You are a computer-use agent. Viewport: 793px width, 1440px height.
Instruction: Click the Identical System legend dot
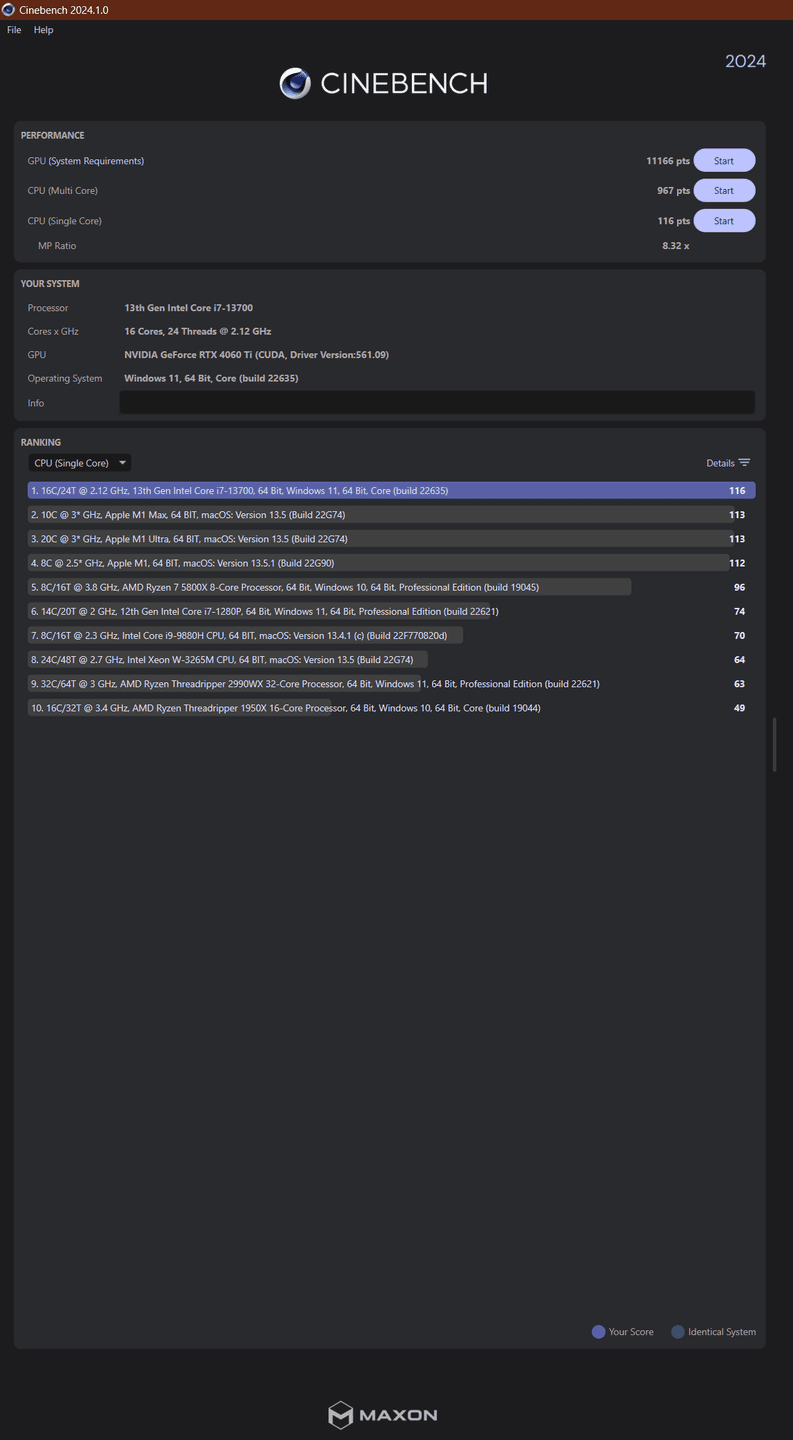pos(678,1332)
